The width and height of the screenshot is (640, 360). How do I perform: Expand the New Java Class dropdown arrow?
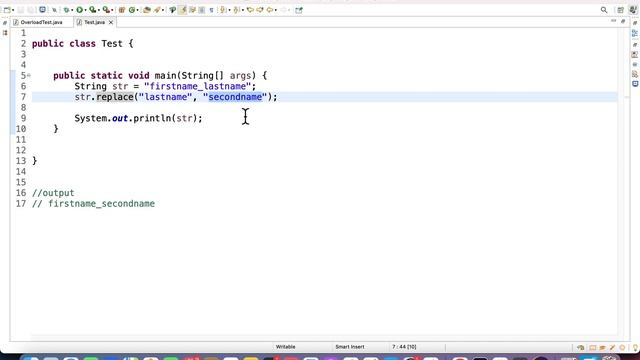(x=138, y=10)
